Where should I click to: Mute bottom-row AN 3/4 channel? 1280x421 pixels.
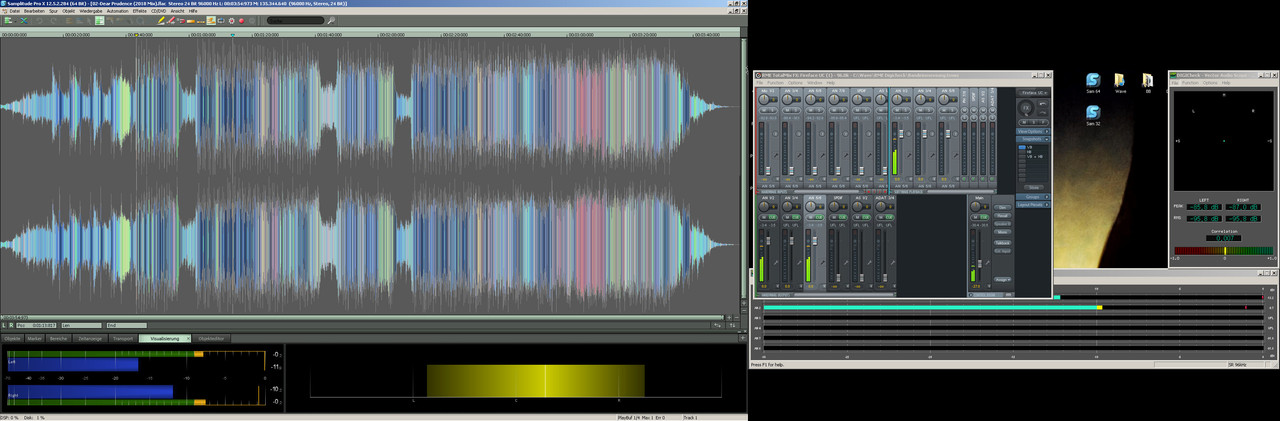(x=789, y=218)
